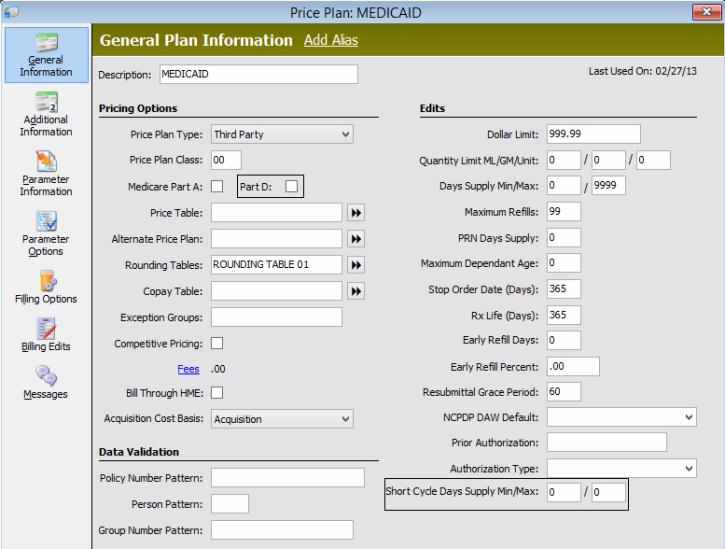Enable the Bill Through HME checkbox
The width and height of the screenshot is (725, 549).
tap(217, 393)
